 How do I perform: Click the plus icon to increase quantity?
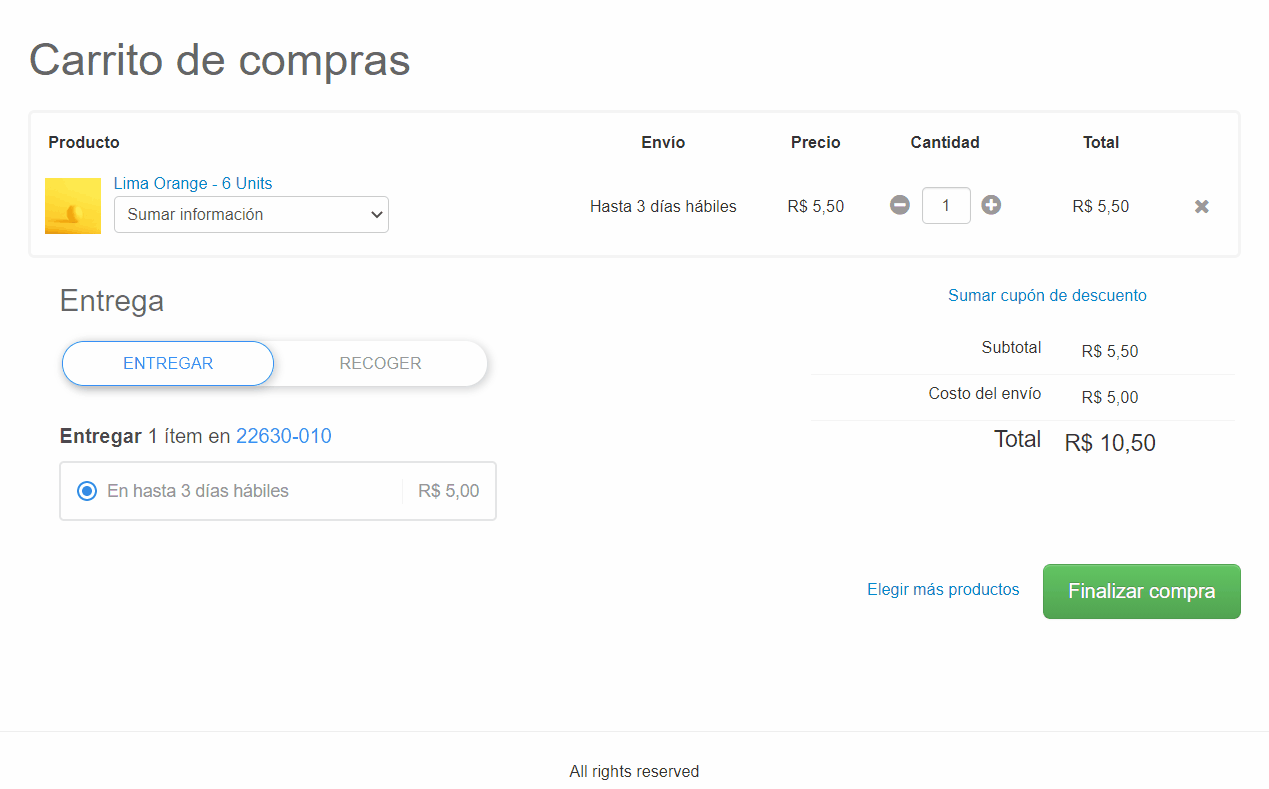pos(991,205)
